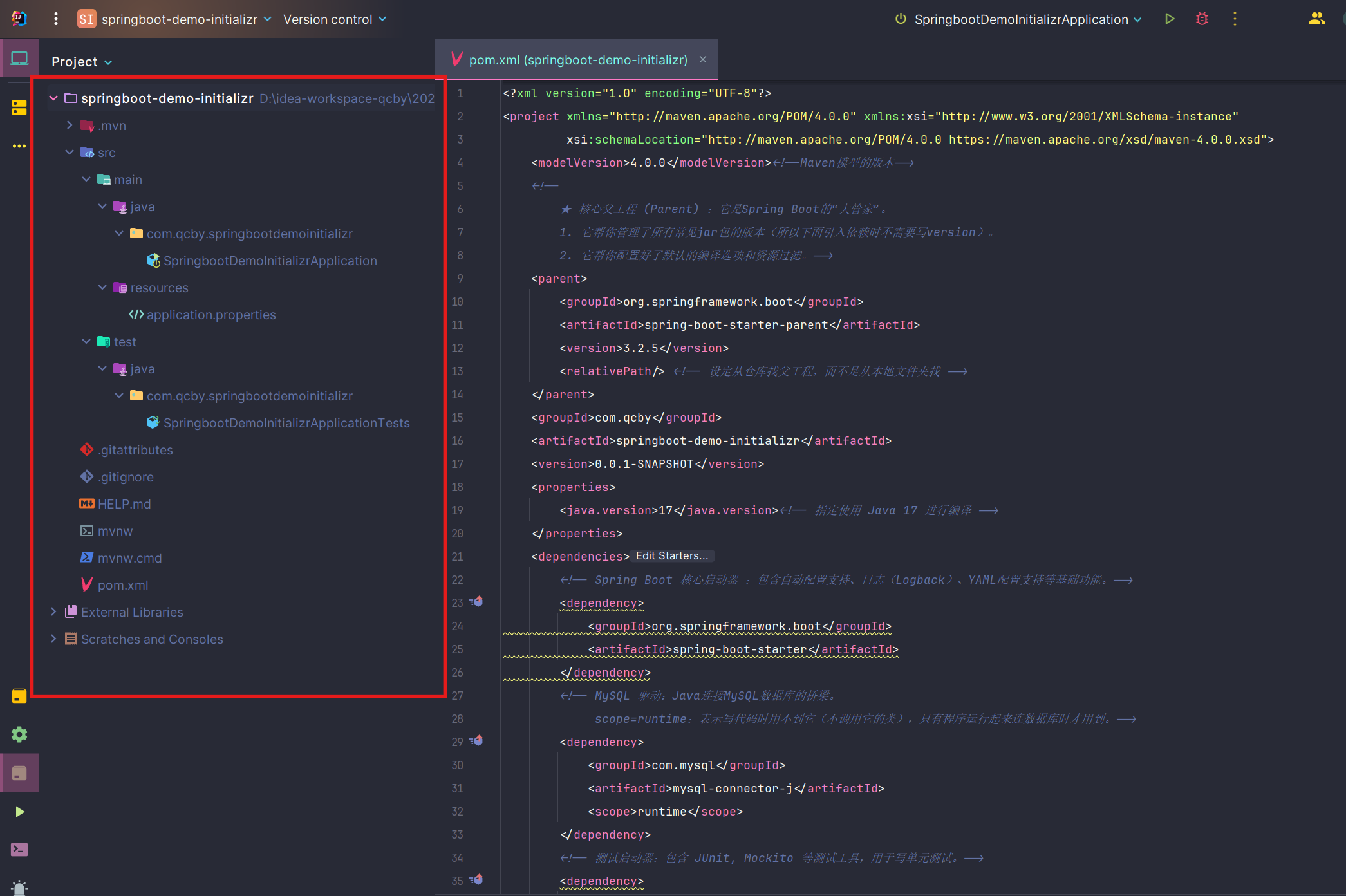The width and height of the screenshot is (1346, 896).
Task: Collapse the src folder node
Action: point(70,153)
